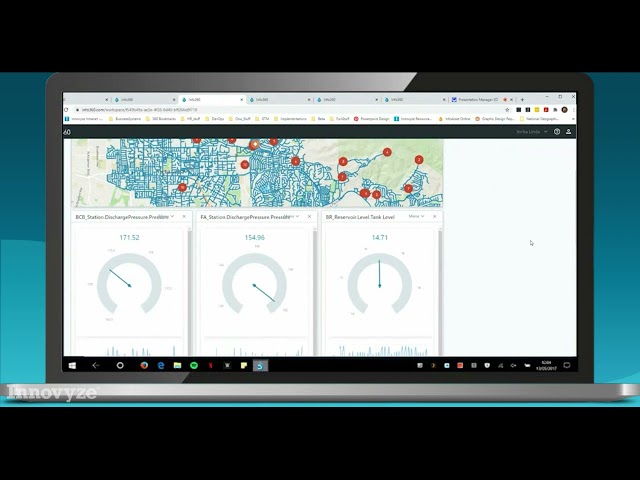
Task: Open the Graphic Design bookmark
Action: [495, 119]
